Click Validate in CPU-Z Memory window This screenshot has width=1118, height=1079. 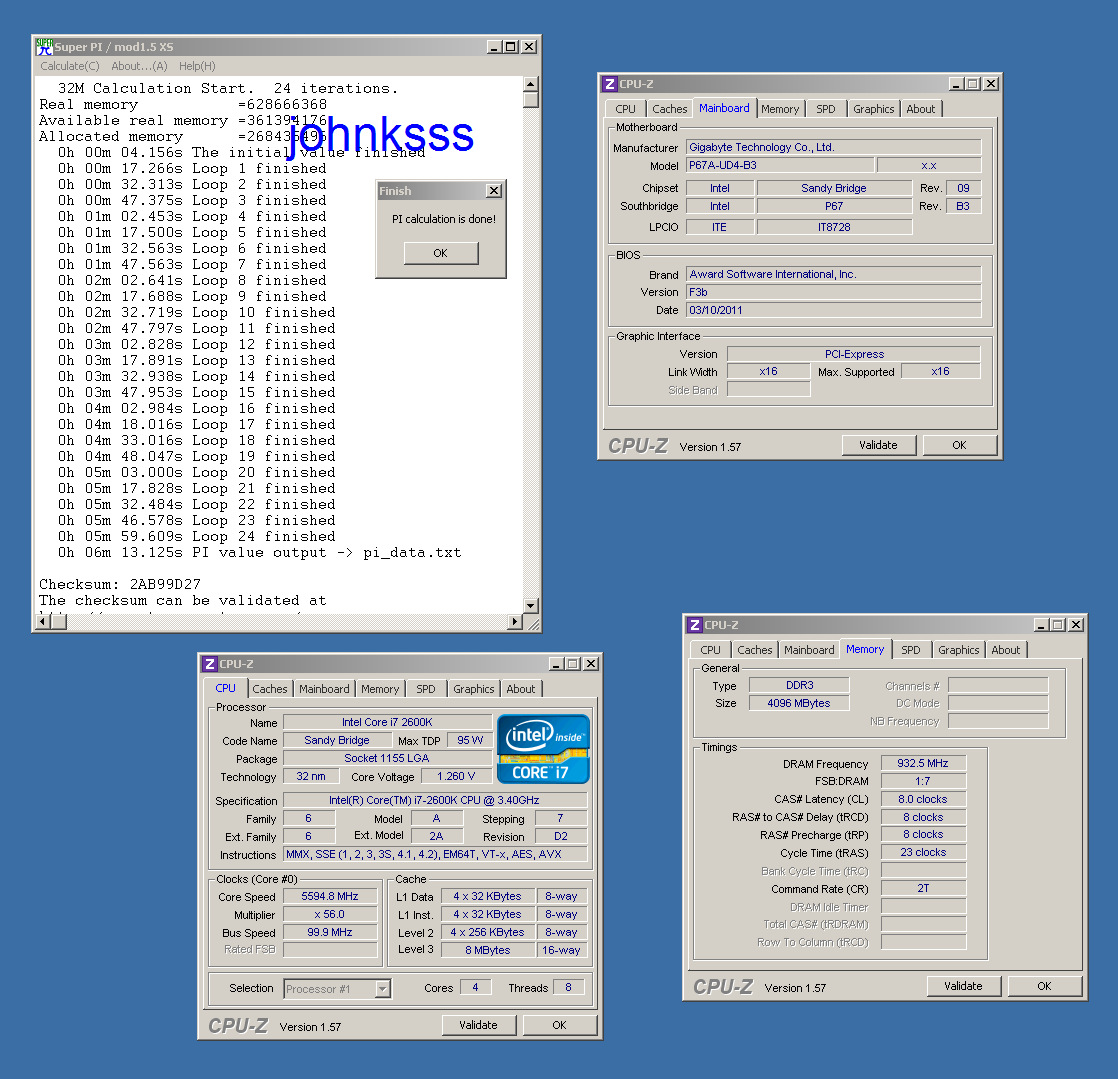[x=963, y=986]
